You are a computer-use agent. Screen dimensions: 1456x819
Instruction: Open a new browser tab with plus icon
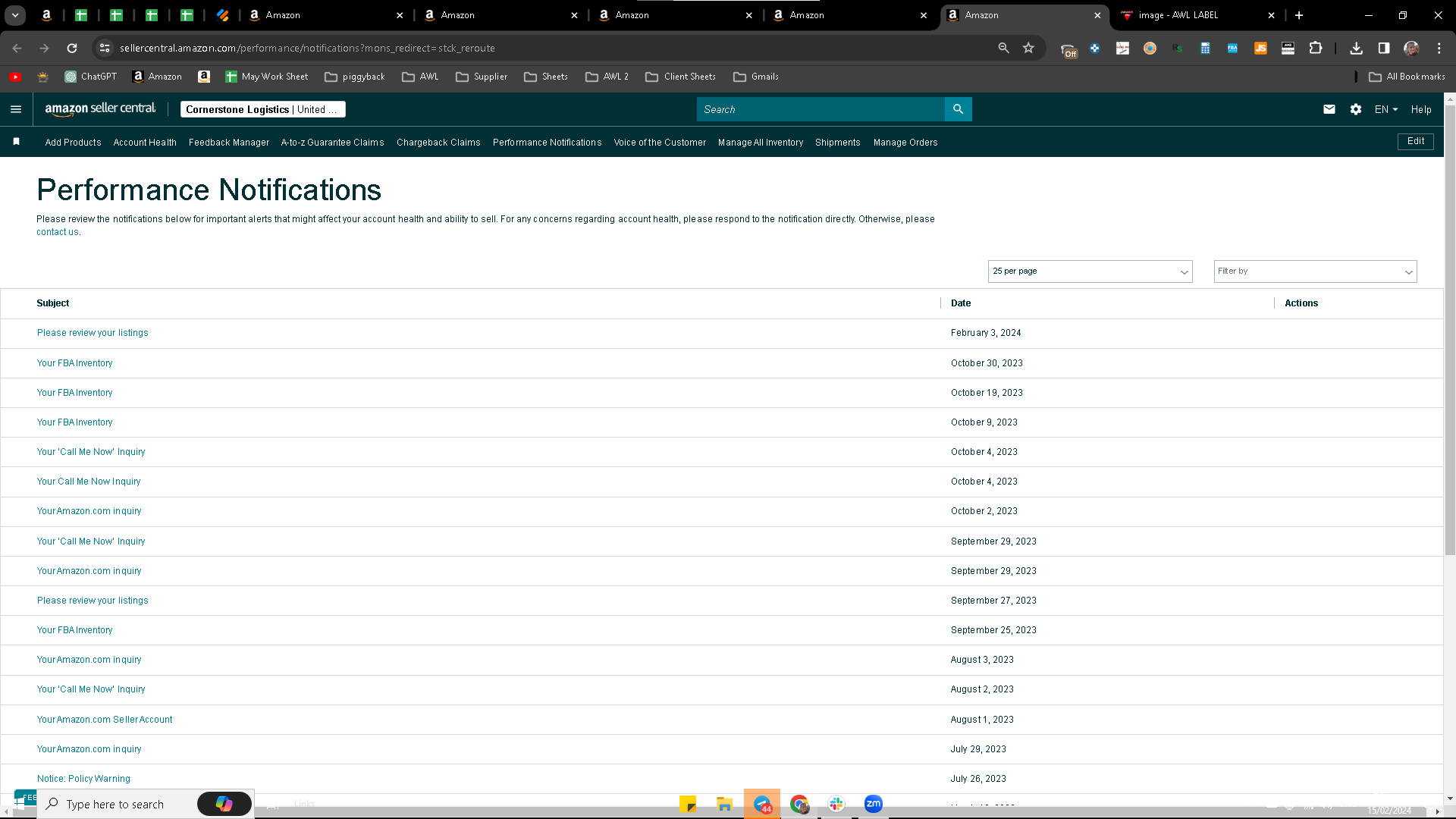[1299, 15]
